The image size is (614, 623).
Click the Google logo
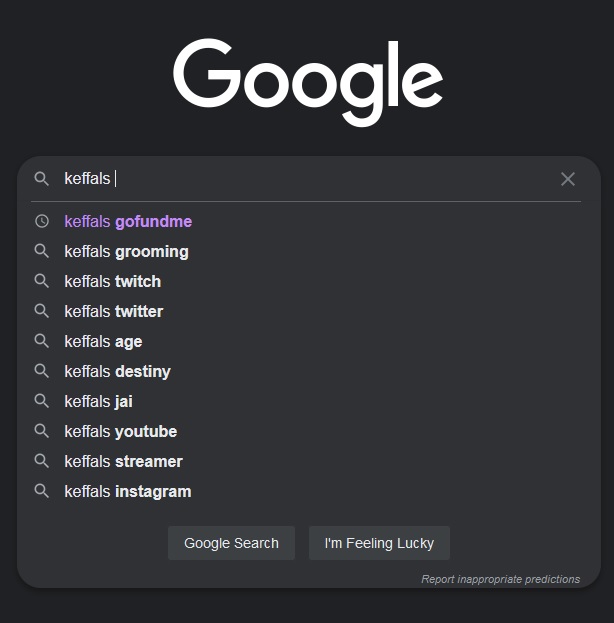point(308,83)
